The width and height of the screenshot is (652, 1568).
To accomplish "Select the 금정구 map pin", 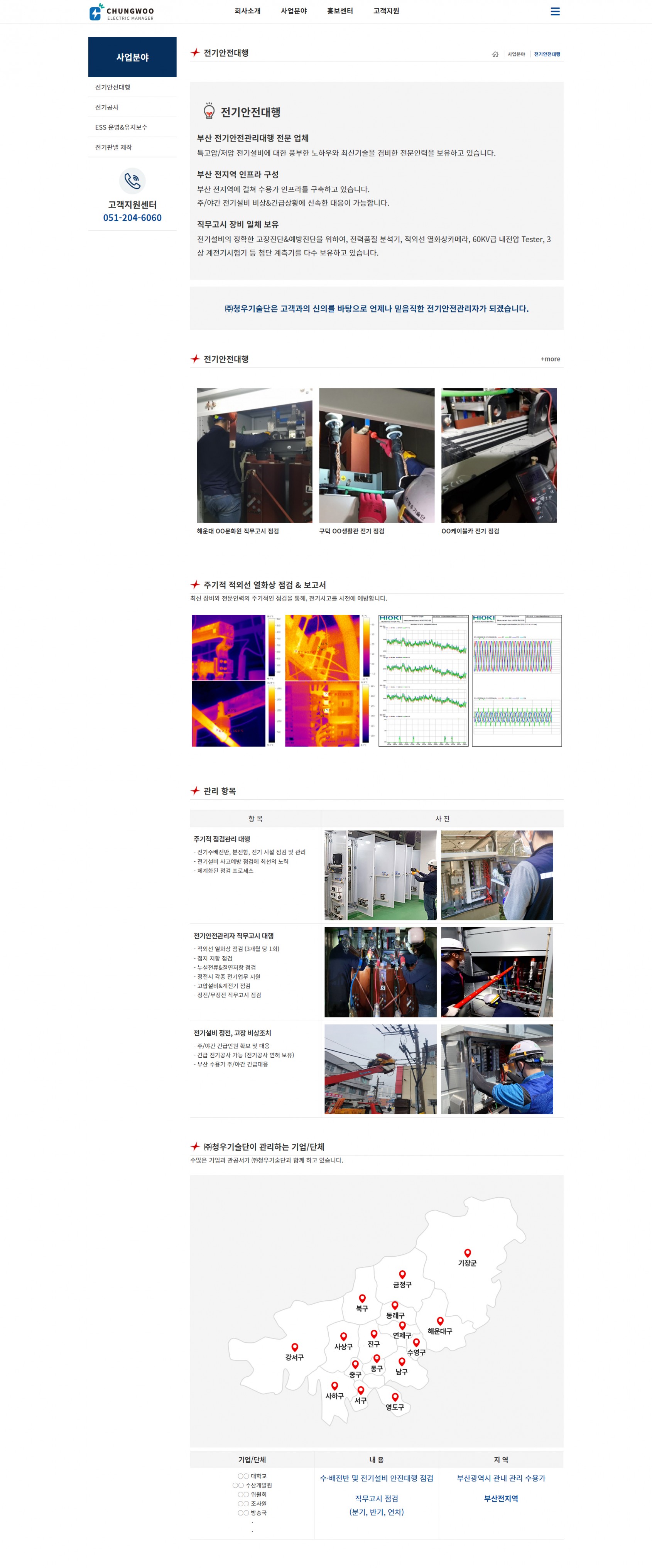I will 402,1274.
